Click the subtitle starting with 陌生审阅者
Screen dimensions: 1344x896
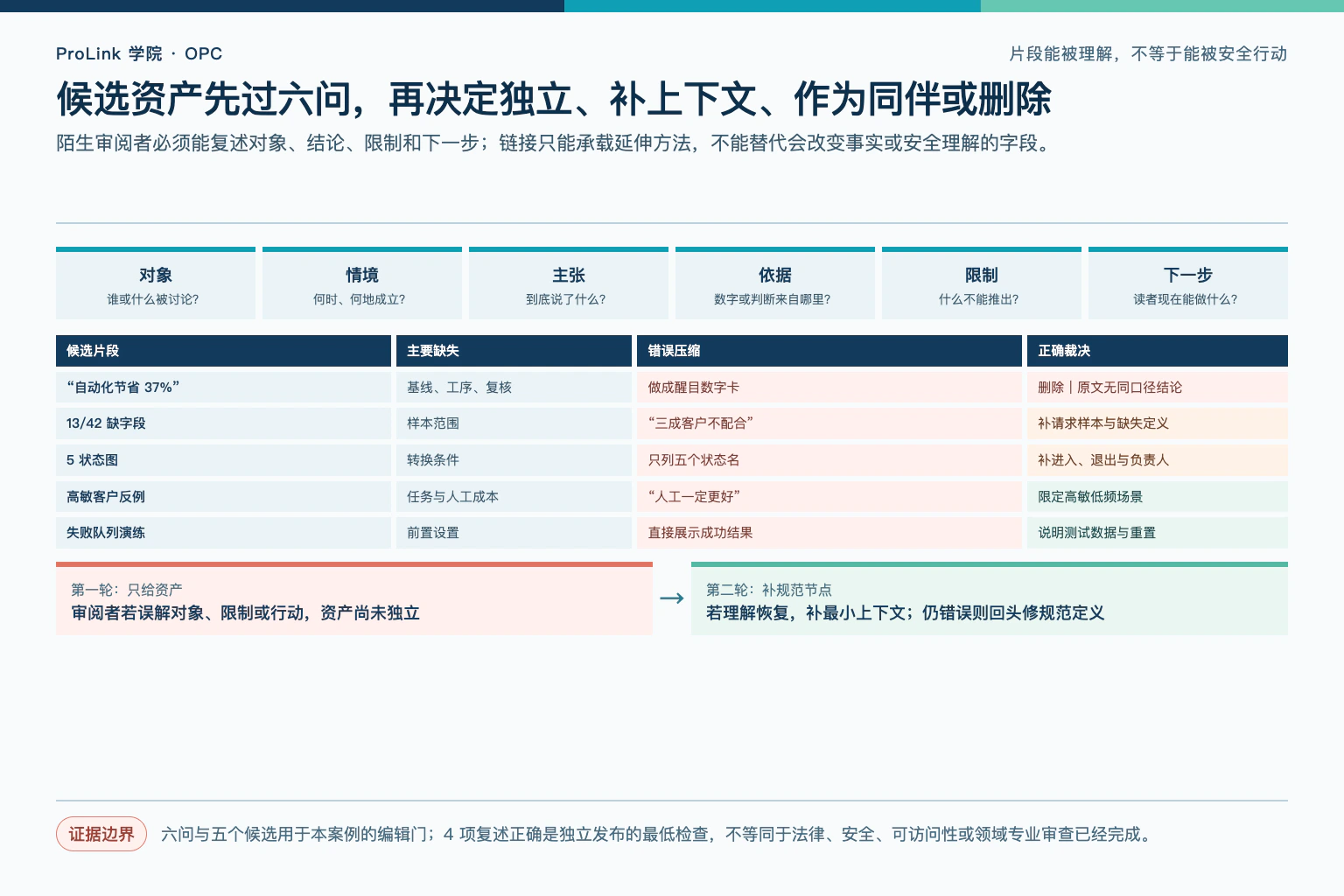pos(555,143)
